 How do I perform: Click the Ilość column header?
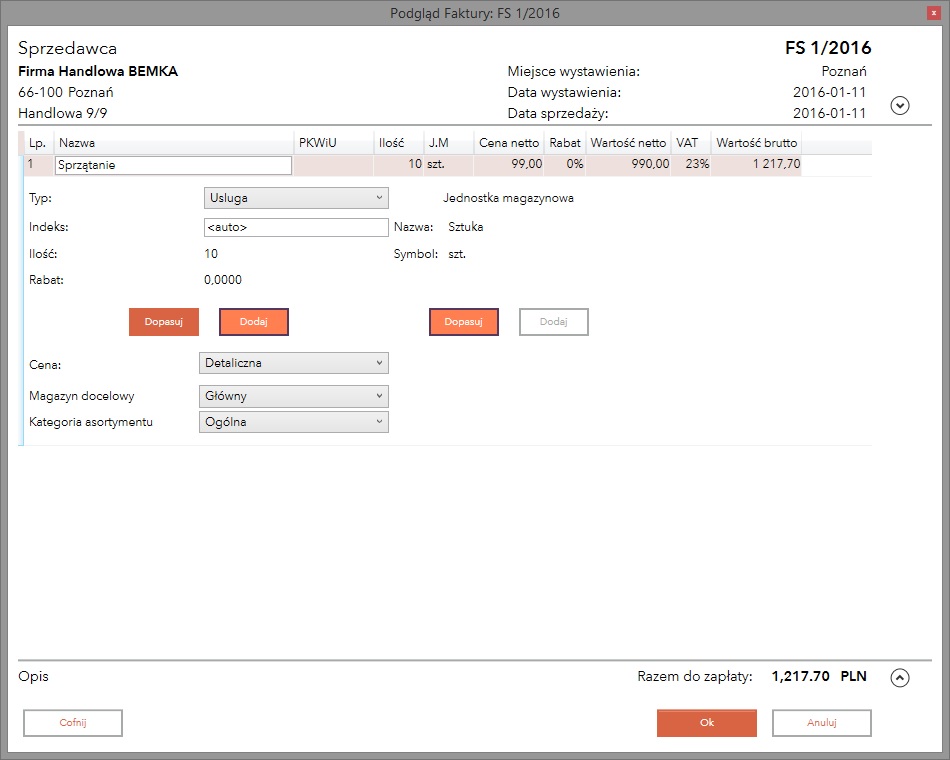coord(399,143)
